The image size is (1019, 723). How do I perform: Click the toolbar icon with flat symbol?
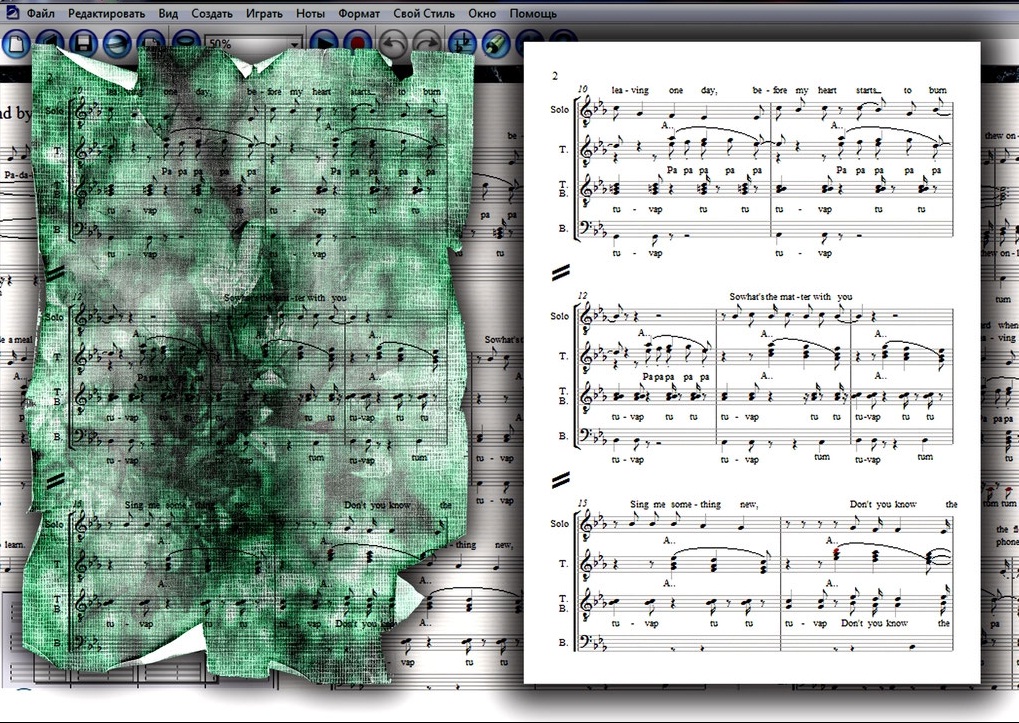pyautogui.click(x=461, y=43)
